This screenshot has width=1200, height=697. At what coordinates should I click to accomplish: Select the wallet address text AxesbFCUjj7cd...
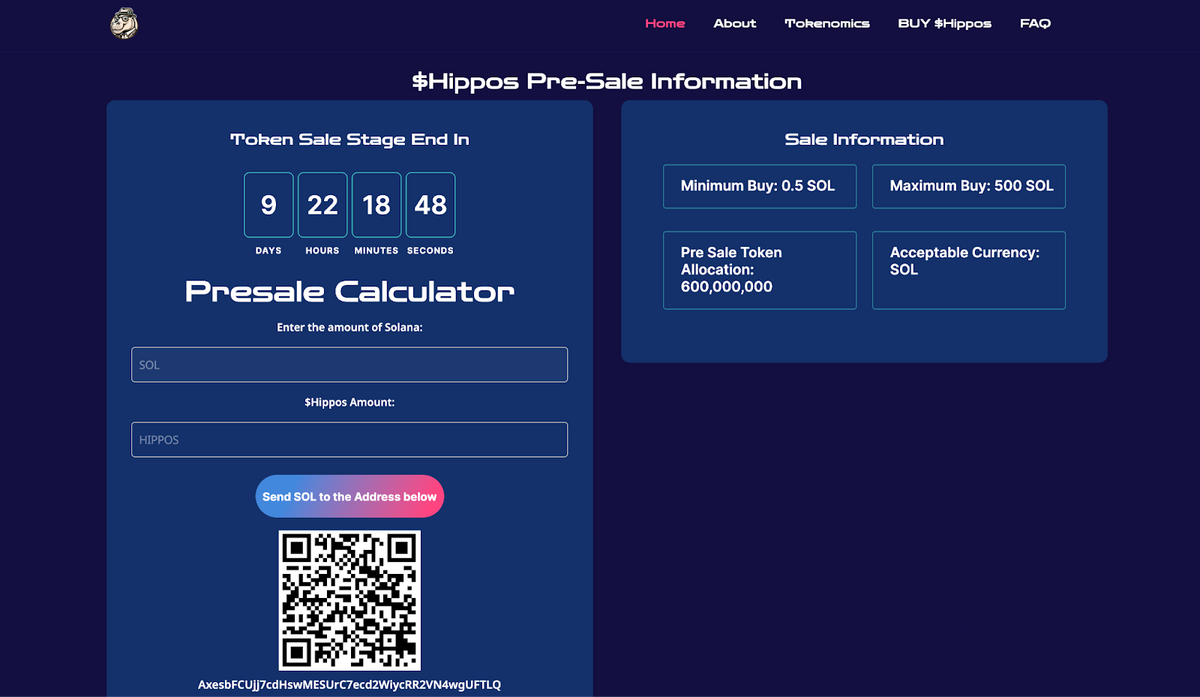coord(349,685)
